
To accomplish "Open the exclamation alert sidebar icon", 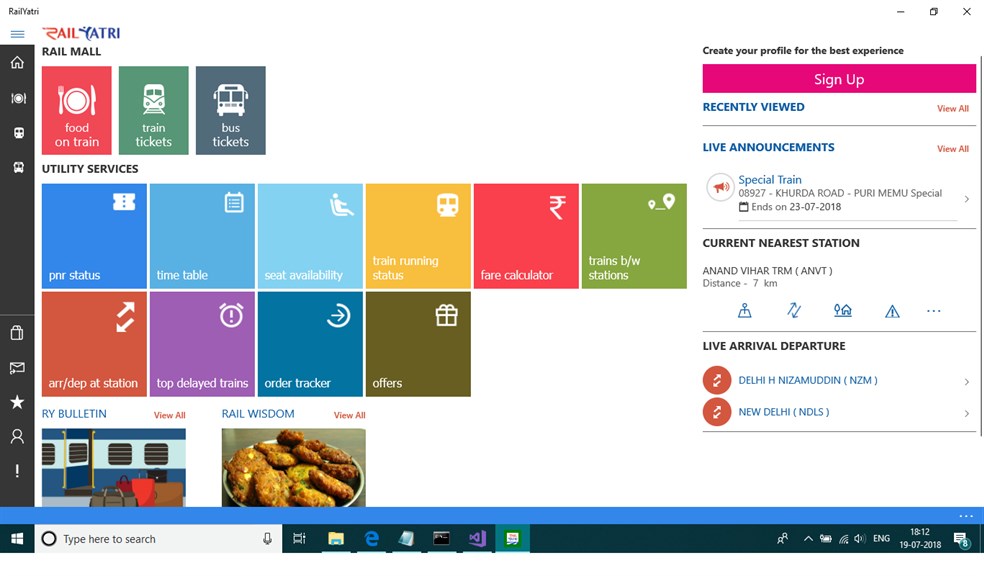I will coord(18,471).
